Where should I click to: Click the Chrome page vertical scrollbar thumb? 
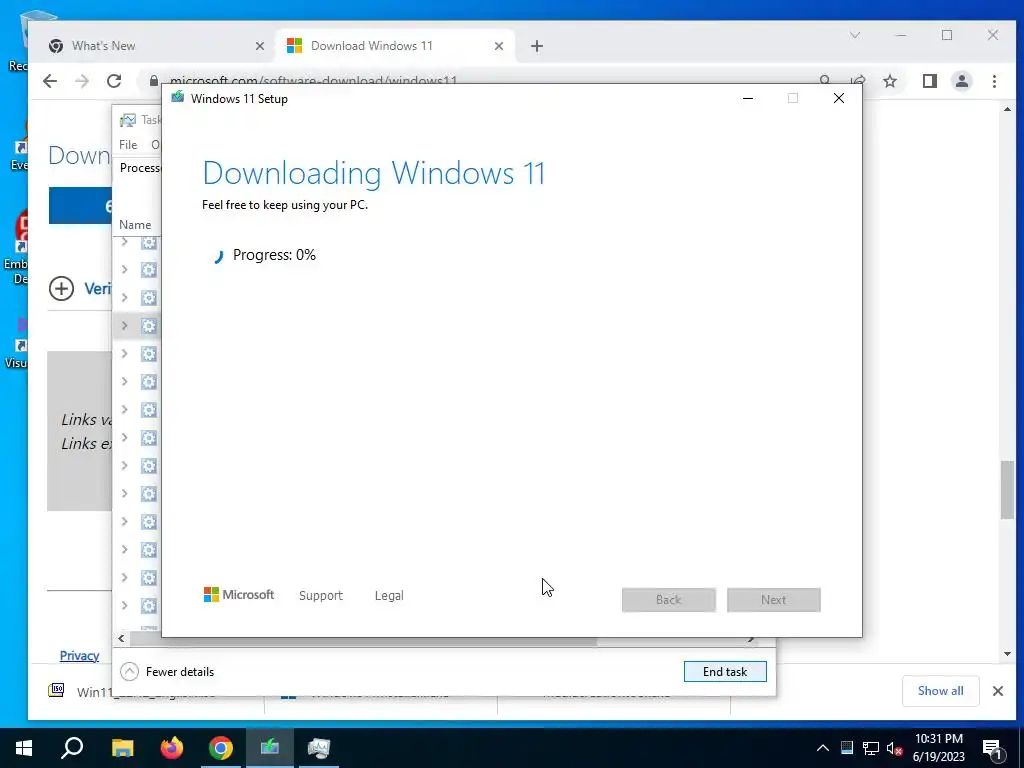[1008, 490]
